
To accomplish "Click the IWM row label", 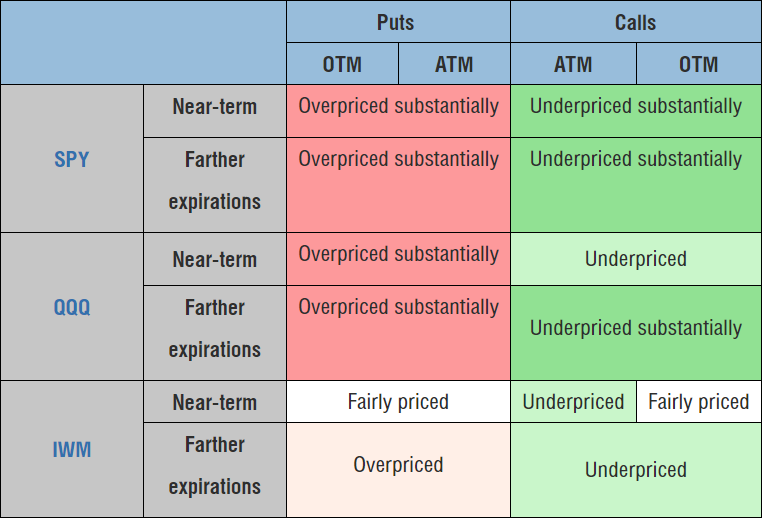I will (72, 449).
